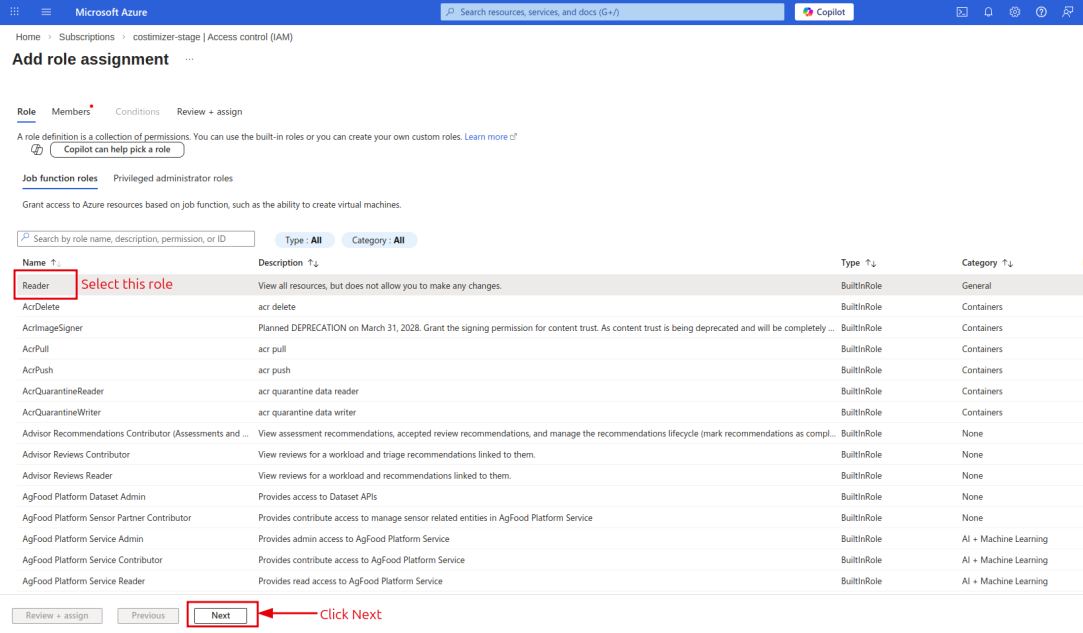Viewport: 1083px width, 633px height.
Task: Select Privileged administrator roles tab
Action: tap(173, 178)
